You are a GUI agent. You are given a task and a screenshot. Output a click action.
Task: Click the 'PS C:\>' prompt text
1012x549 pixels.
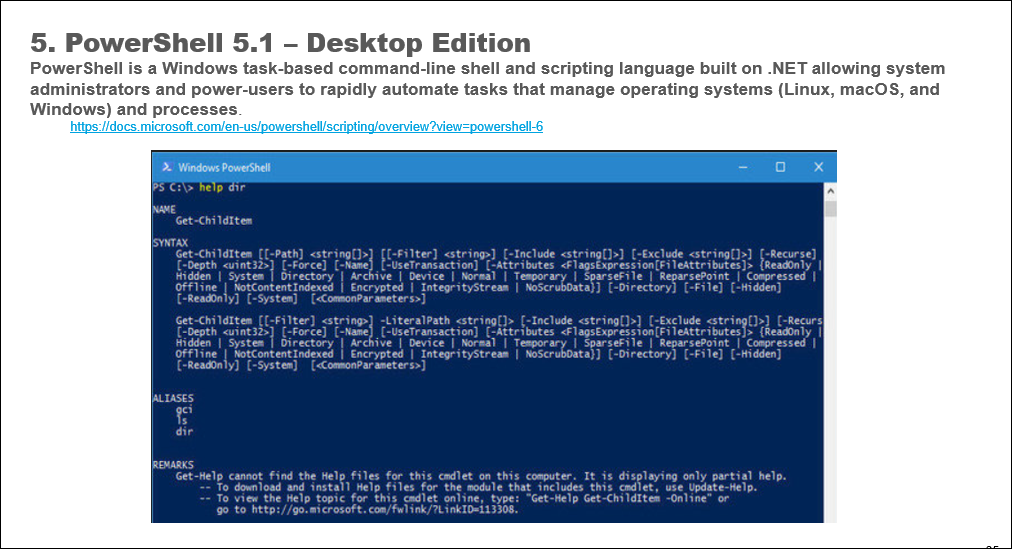(x=173, y=187)
